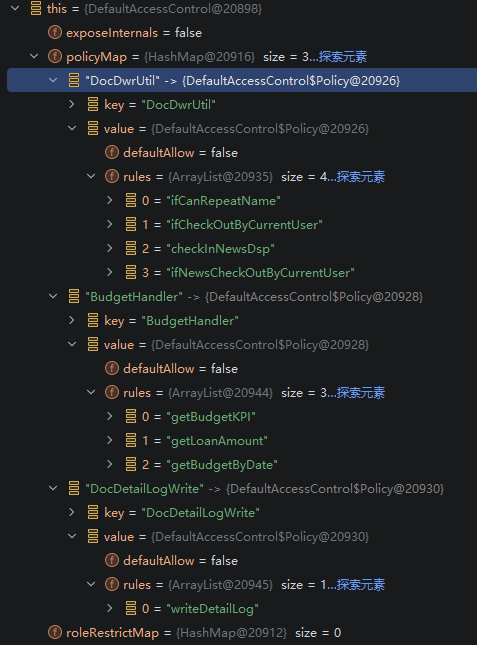The height and width of the screenshot is (645, 477).
Task: Click the object icon next to "this" variable
Action: click(36, 8)
